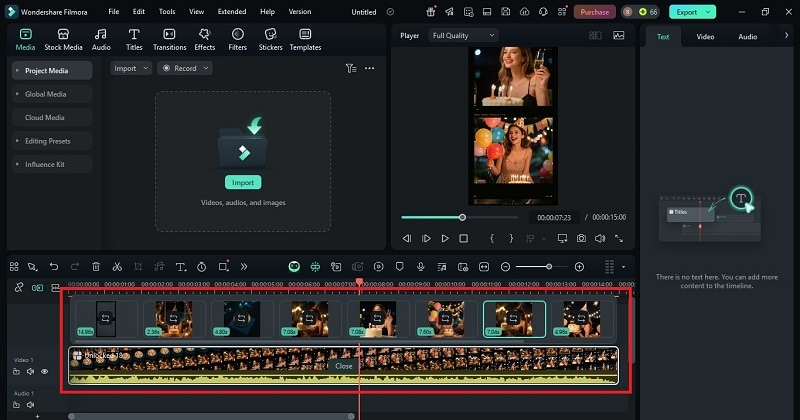This screenshot has width=800, height=420.
Task: Select Cloud Media in the sidebar
Action: pyautogui.click(x=52, y=117)
